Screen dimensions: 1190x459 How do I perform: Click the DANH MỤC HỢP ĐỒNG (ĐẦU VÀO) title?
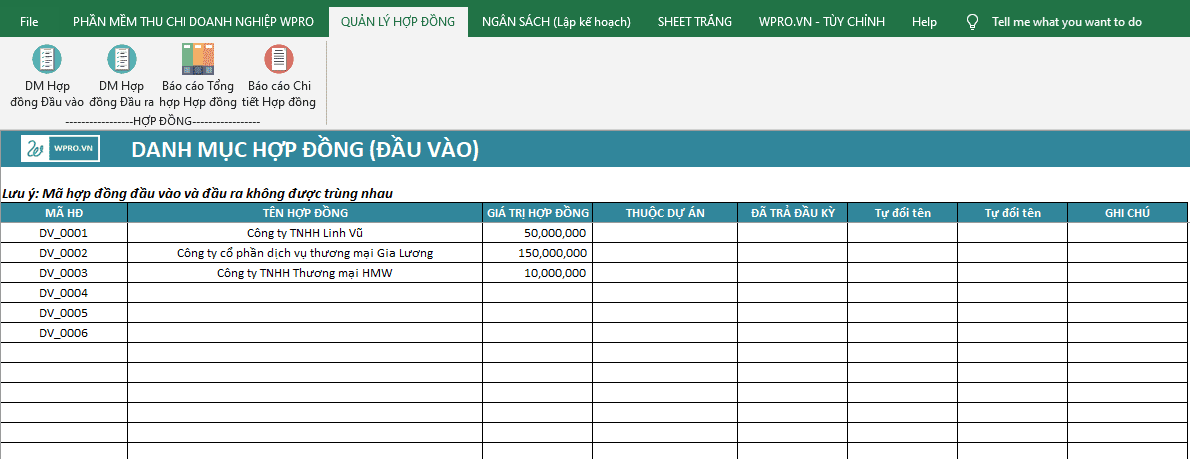coord(305,150)
